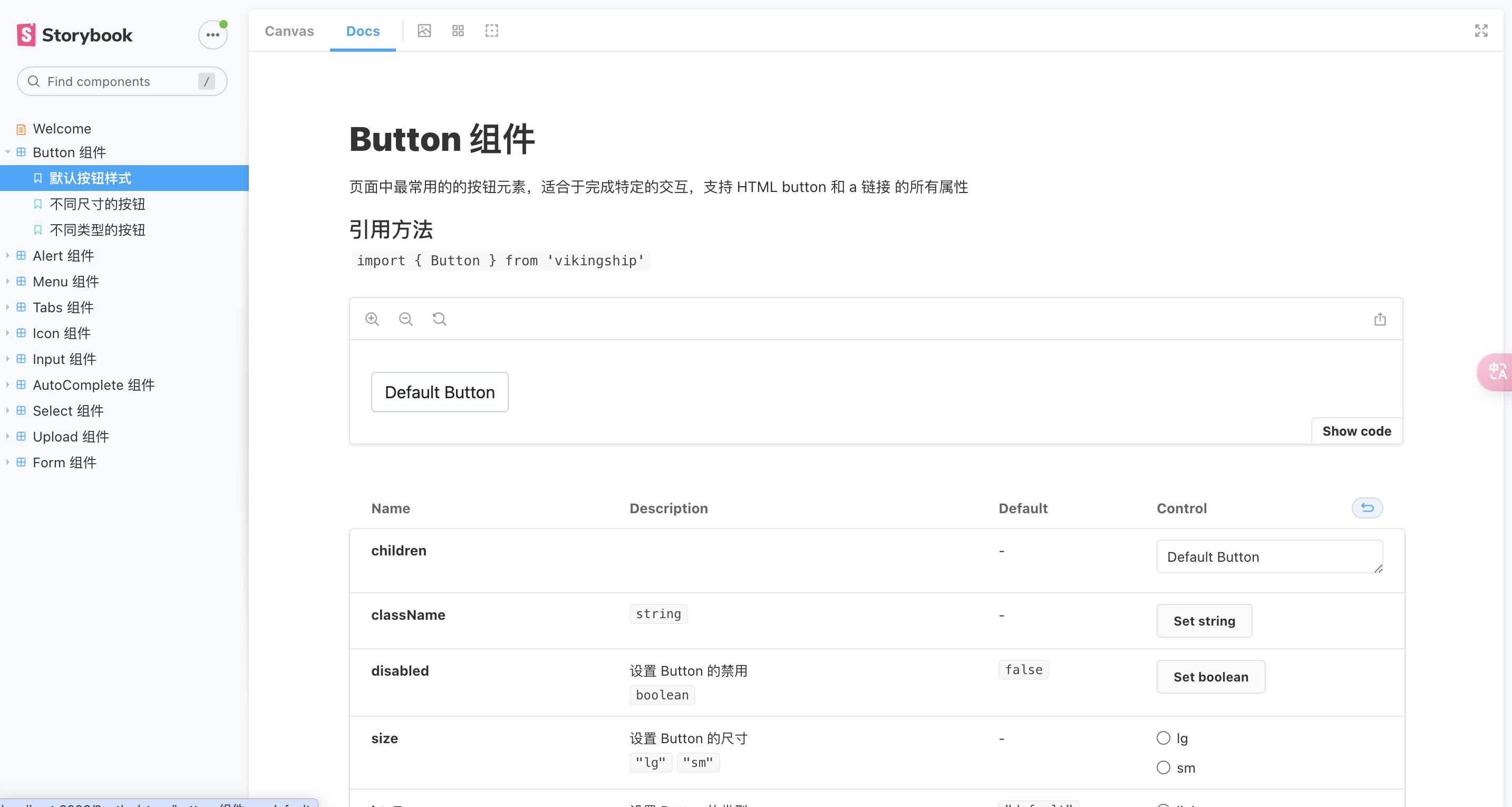
Task: Open canvas in new tab share icon
Action: (1380, 319)
